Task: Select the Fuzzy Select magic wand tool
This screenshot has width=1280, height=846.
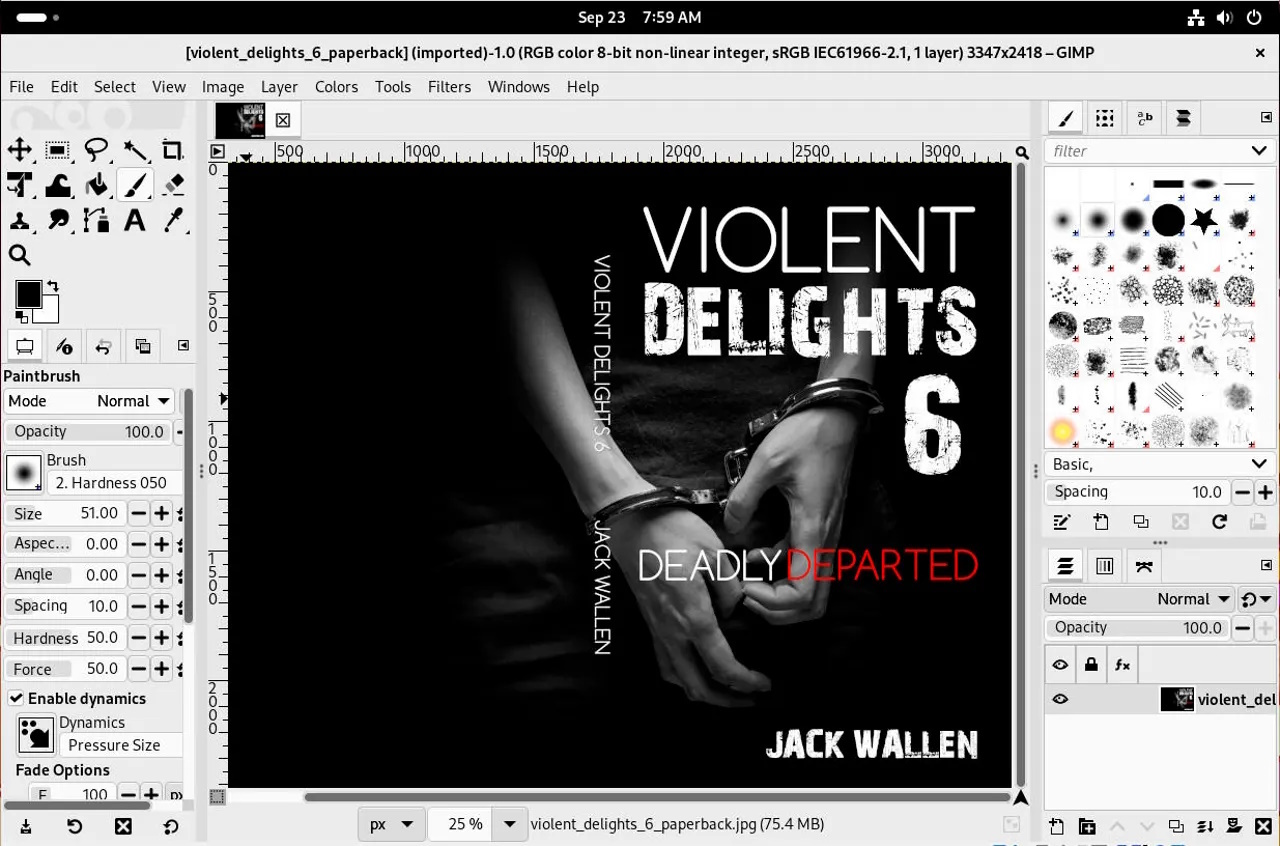Action: point(134,150)
